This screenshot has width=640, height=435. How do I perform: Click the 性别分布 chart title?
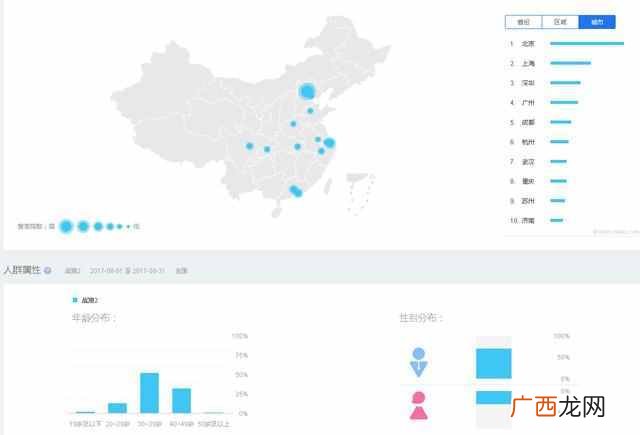coord(421,317)
